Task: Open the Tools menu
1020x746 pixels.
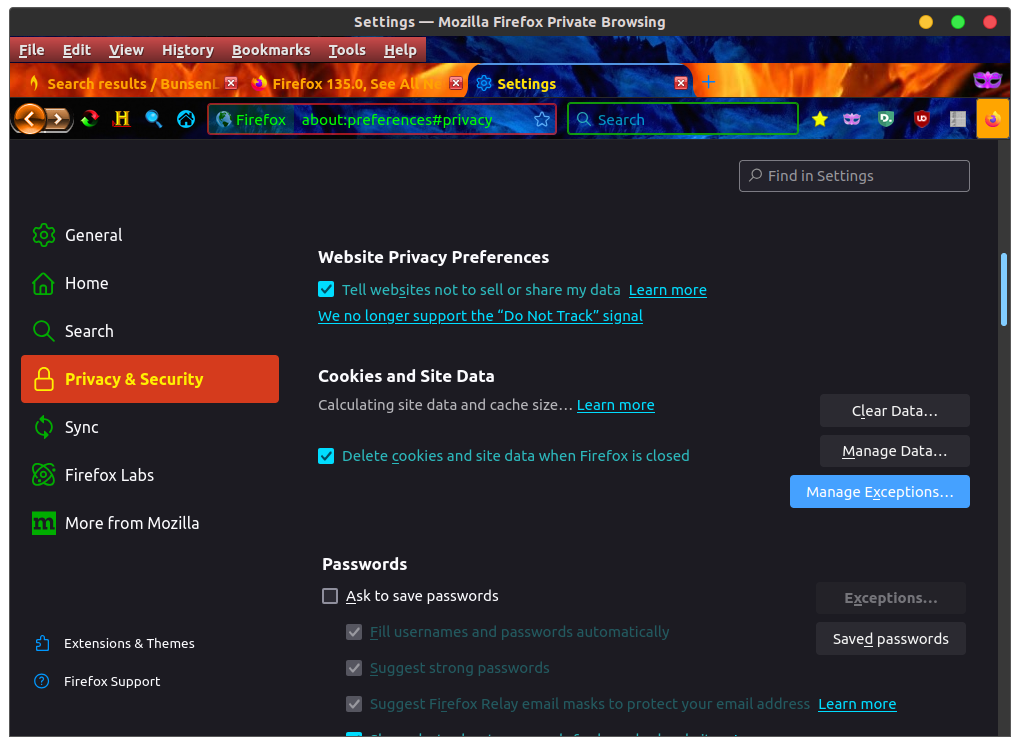Action: (x=347, y=50)
